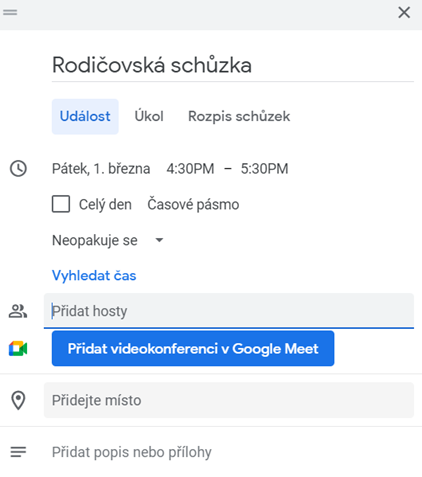Click the drag handle icon at top
Screen dimensions: 422x477
coord(10,12)
